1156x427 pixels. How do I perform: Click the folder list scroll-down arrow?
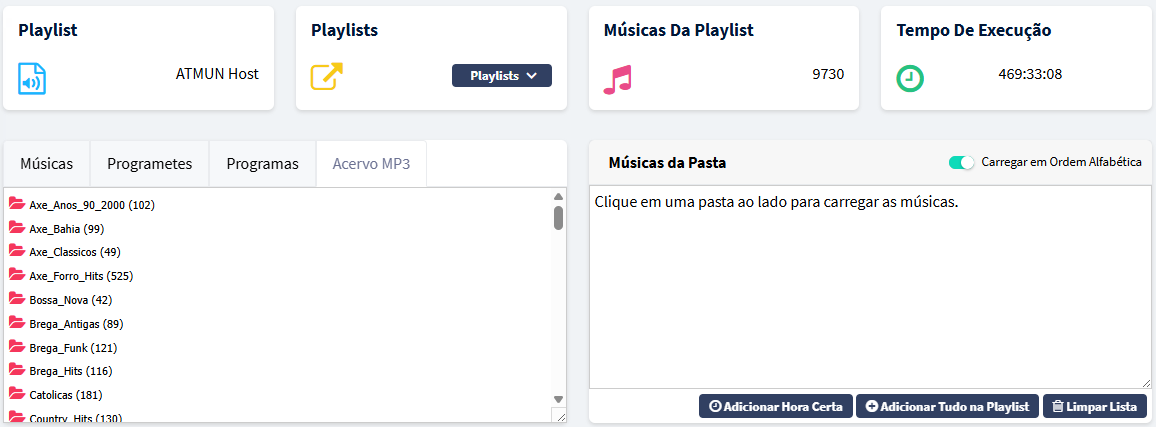click(558, 397)
